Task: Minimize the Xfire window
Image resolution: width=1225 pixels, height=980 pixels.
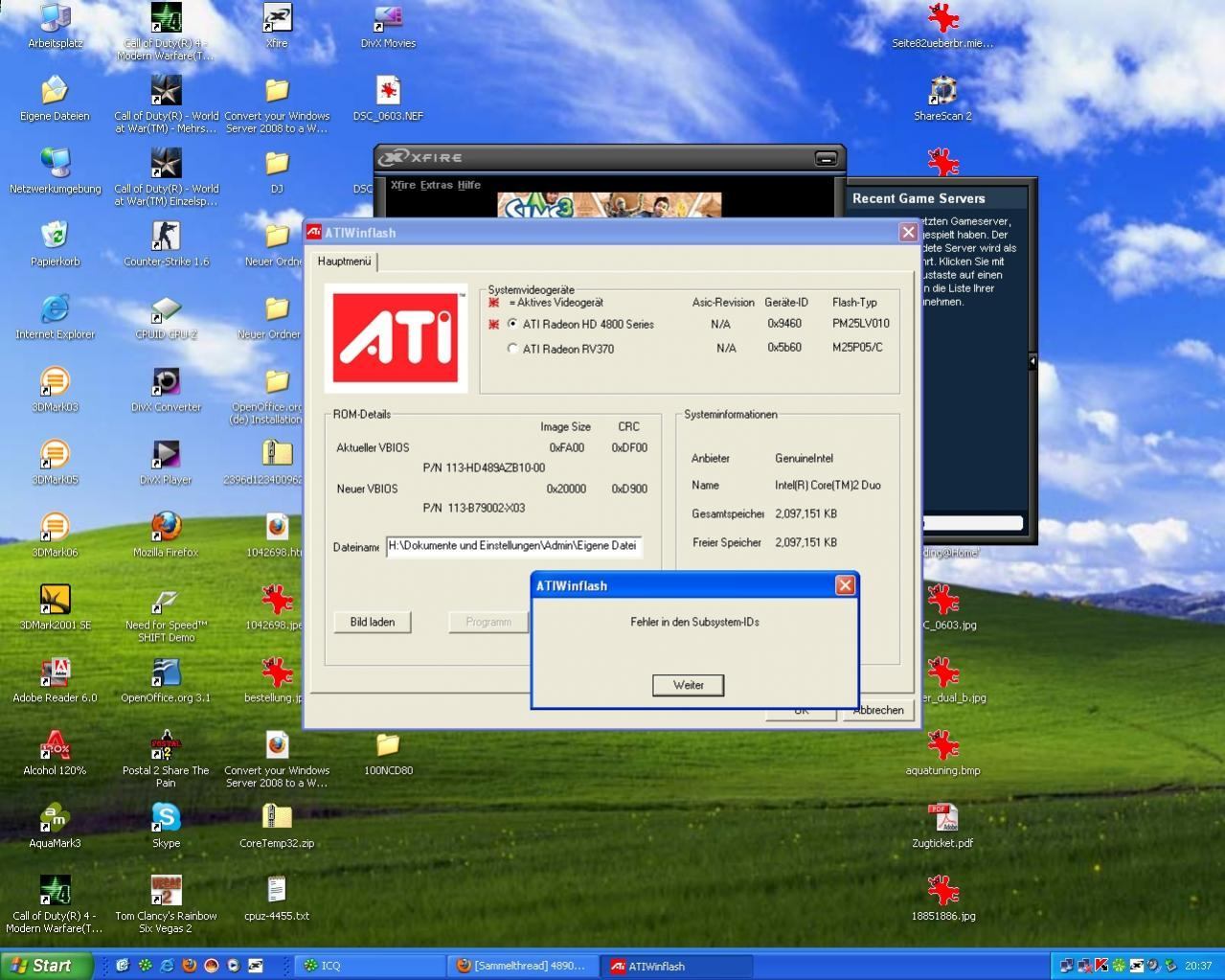Action: point(826,158)
